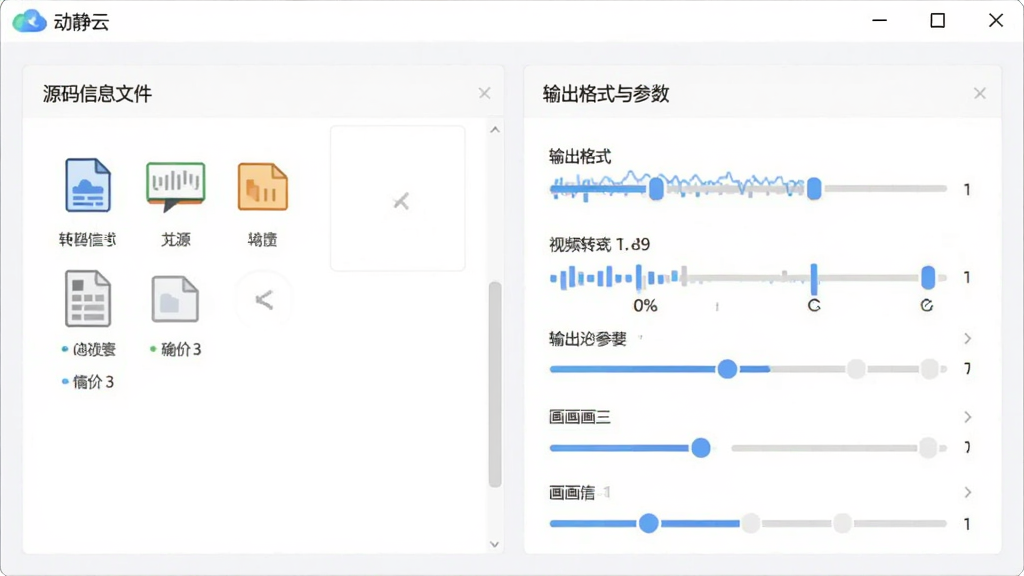Click the X inside the empty preview box
Viewport: 1024px width, 576px height.
(x=401, y=201)
